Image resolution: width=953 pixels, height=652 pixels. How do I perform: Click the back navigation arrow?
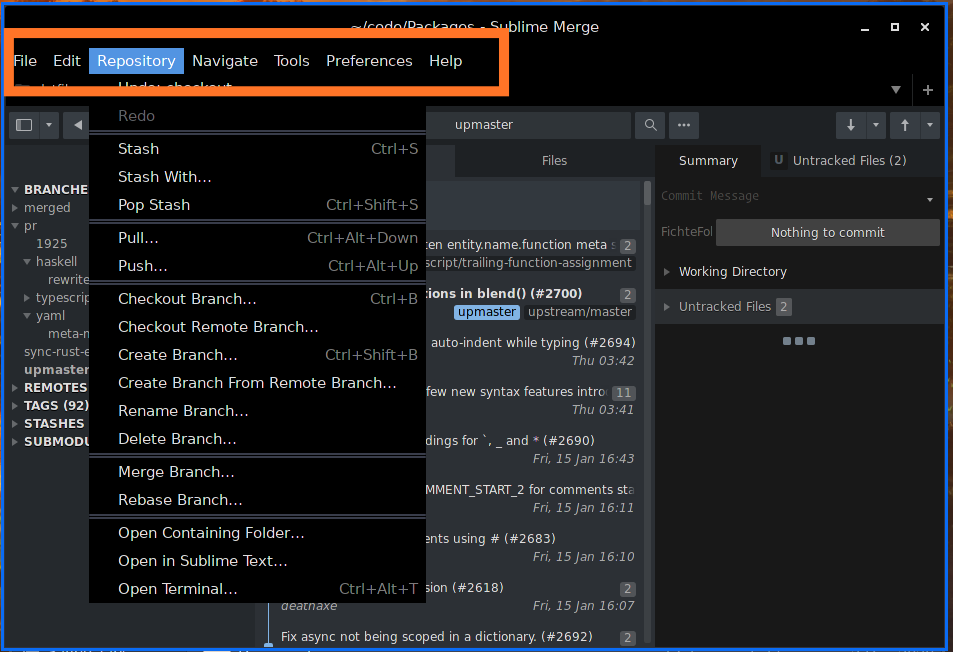click(78, 125)
